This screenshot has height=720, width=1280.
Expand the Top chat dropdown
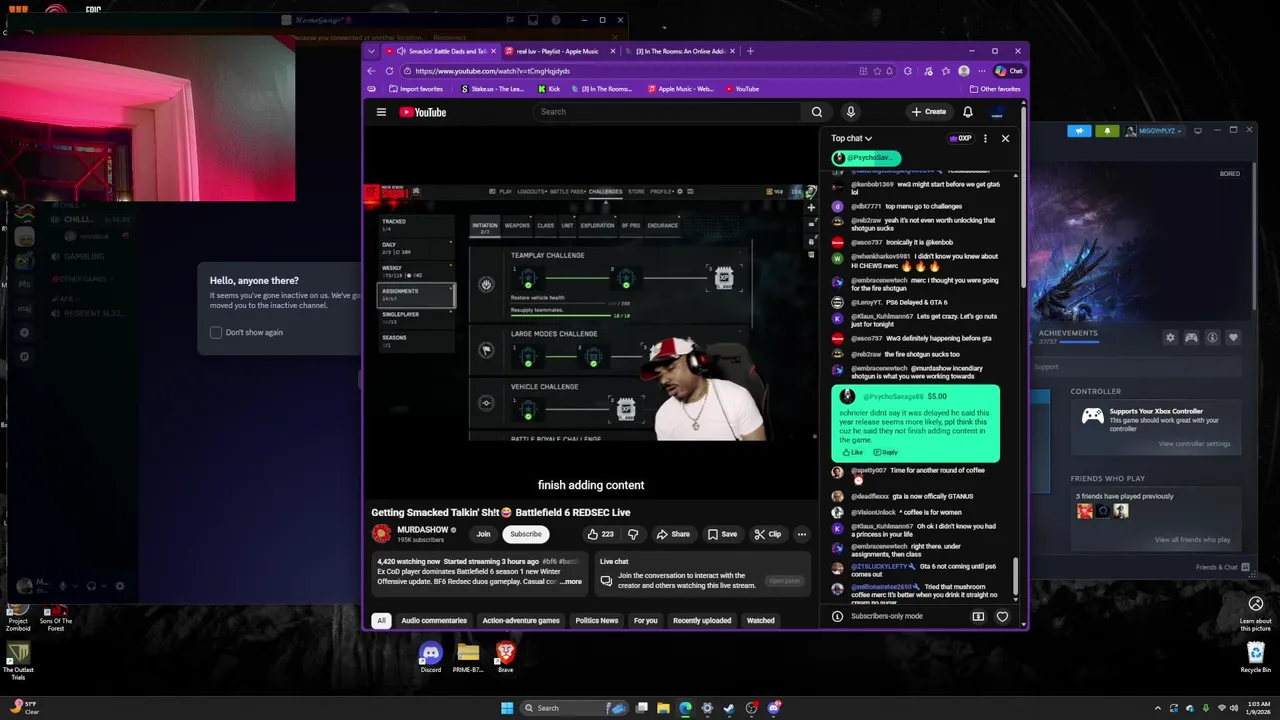pyautogui.click(x=851, y=138)
